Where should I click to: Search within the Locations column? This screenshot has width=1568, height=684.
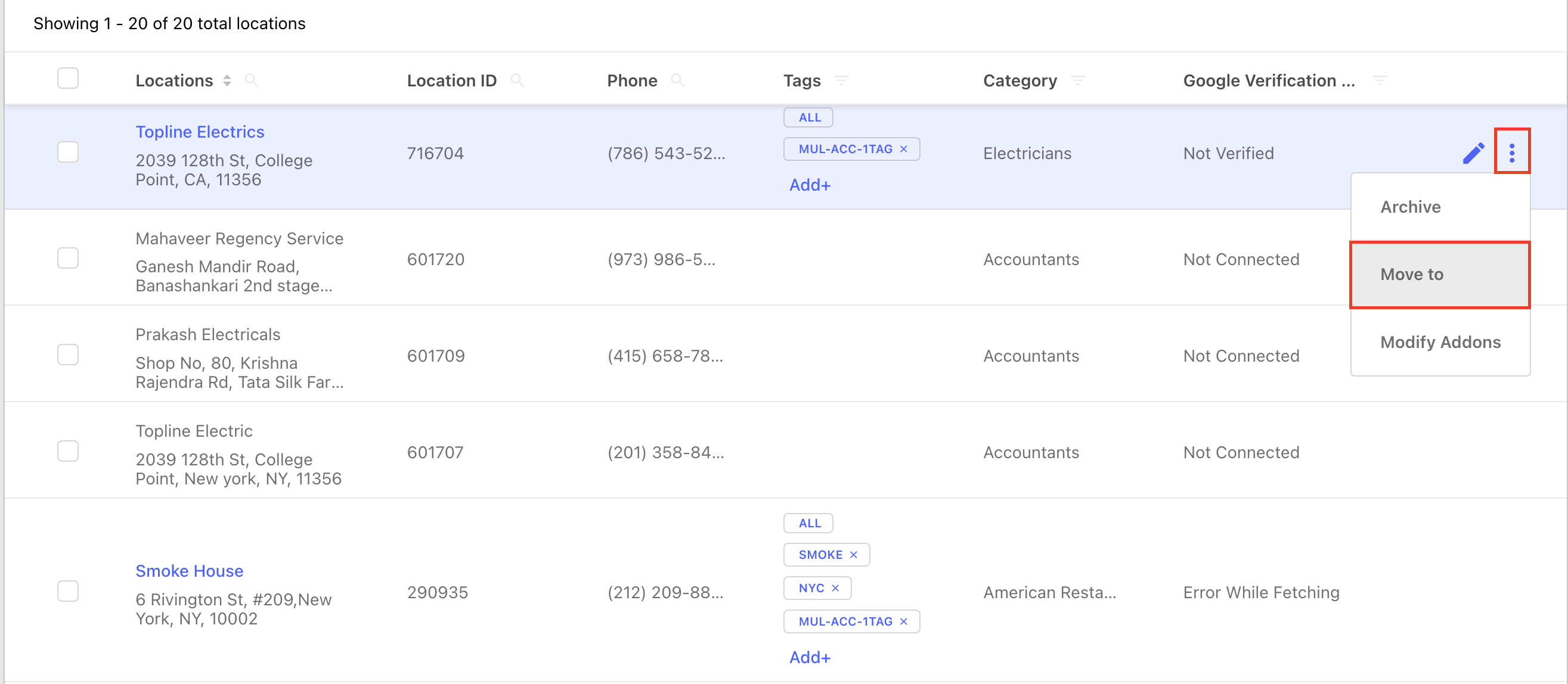[x=251, y=80]
